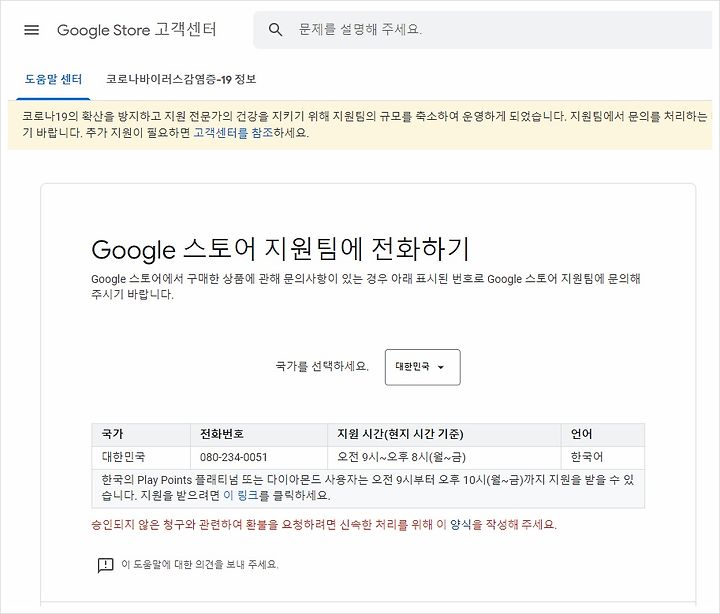Click Google Store 고객센터 title
Viewport: 720px width, 614px height.
click(x=136, y=30)
